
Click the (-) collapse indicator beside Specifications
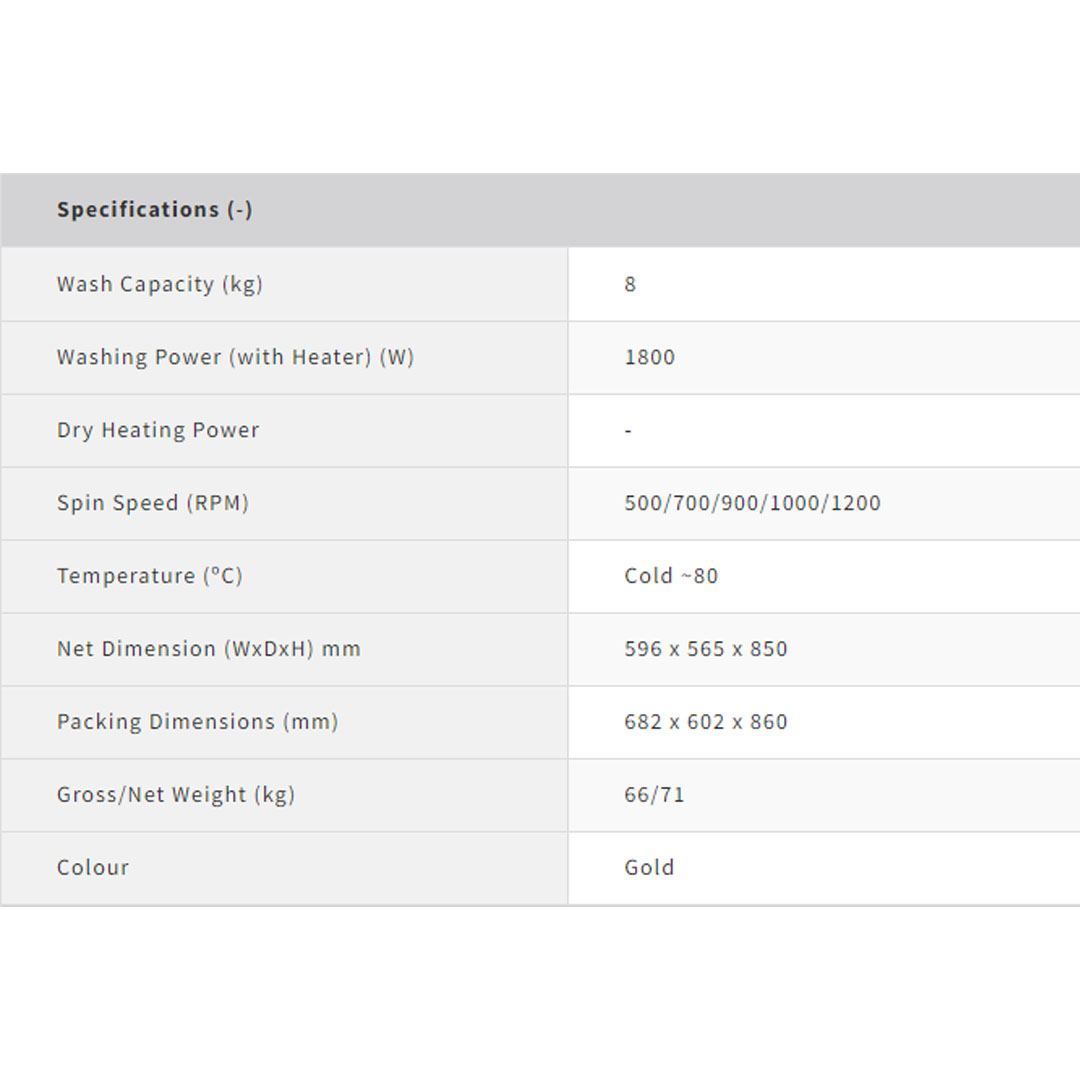[x=240, y=210]
